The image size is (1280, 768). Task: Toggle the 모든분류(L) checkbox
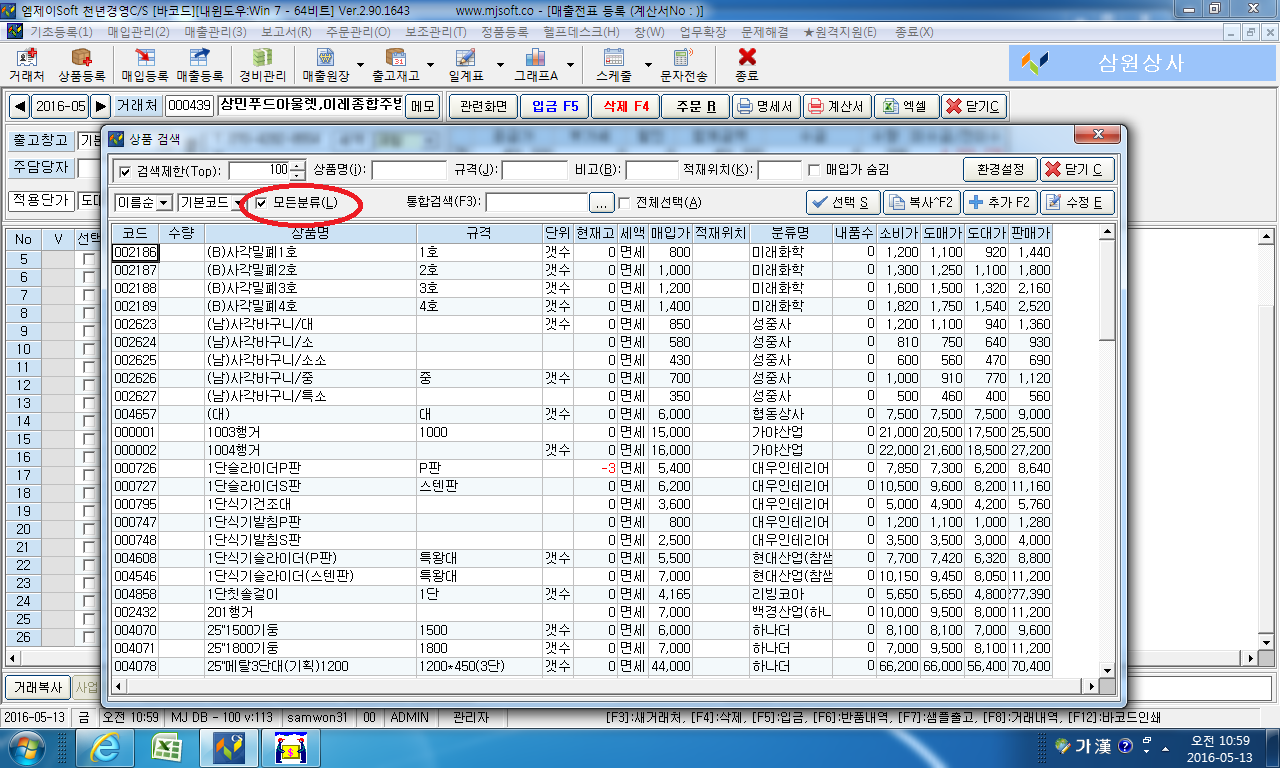[x=262, y=203]
